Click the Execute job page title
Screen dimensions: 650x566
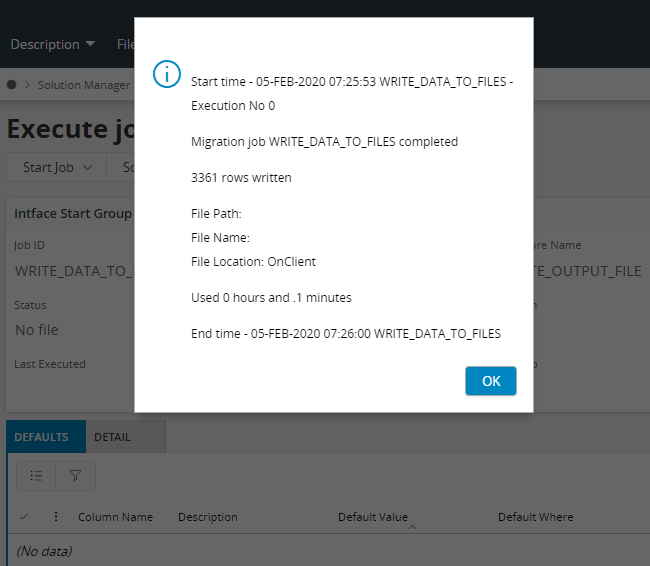70,129
